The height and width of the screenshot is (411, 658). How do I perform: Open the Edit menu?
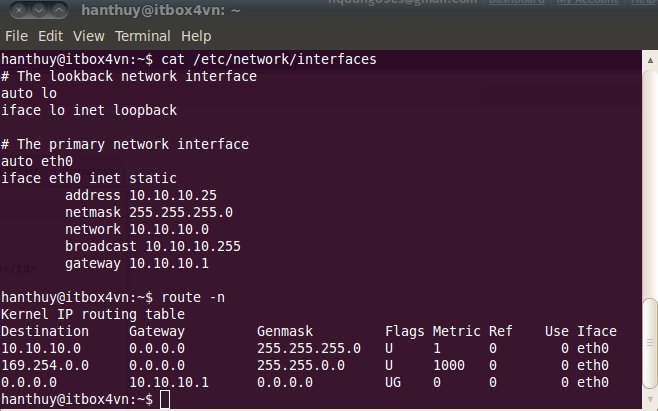point(52,36)
